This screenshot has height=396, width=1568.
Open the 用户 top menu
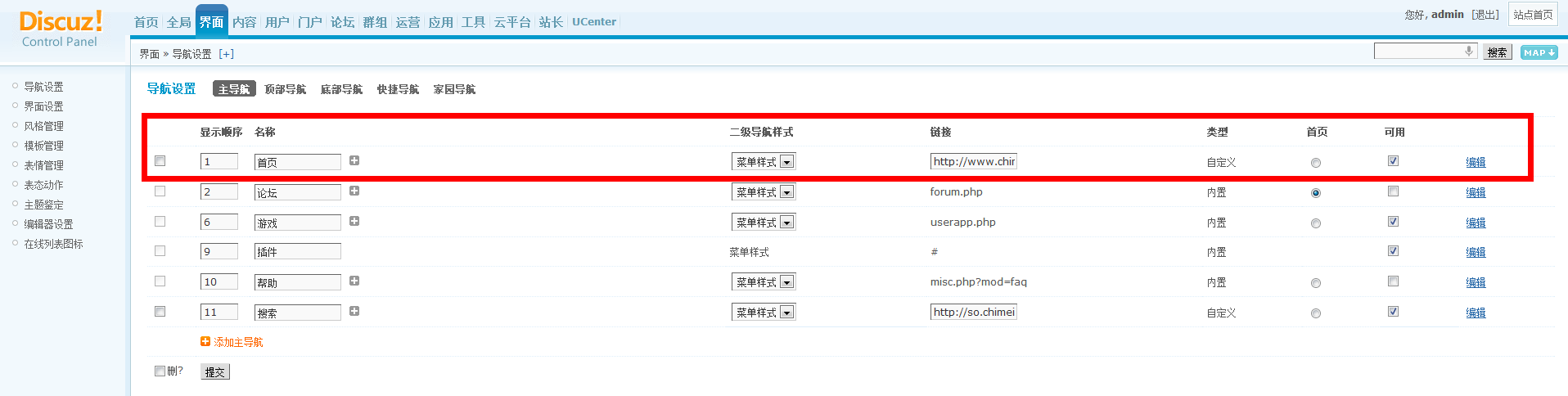(277, 22)
